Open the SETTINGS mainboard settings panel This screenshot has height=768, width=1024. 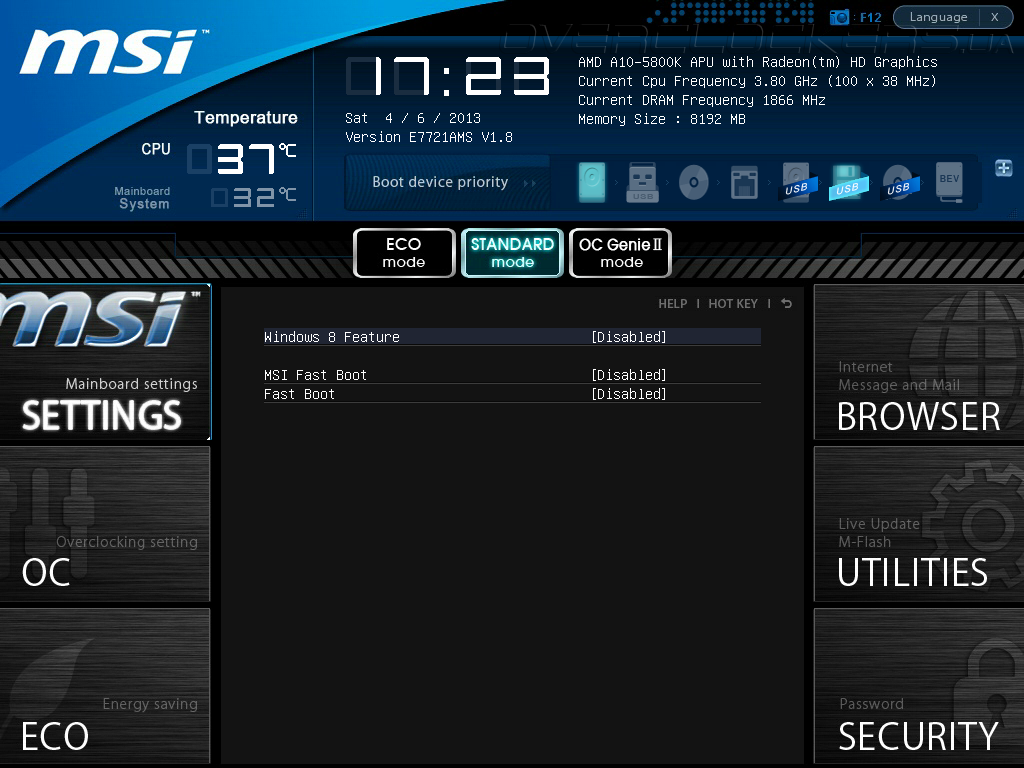click(x=105, y=362)
